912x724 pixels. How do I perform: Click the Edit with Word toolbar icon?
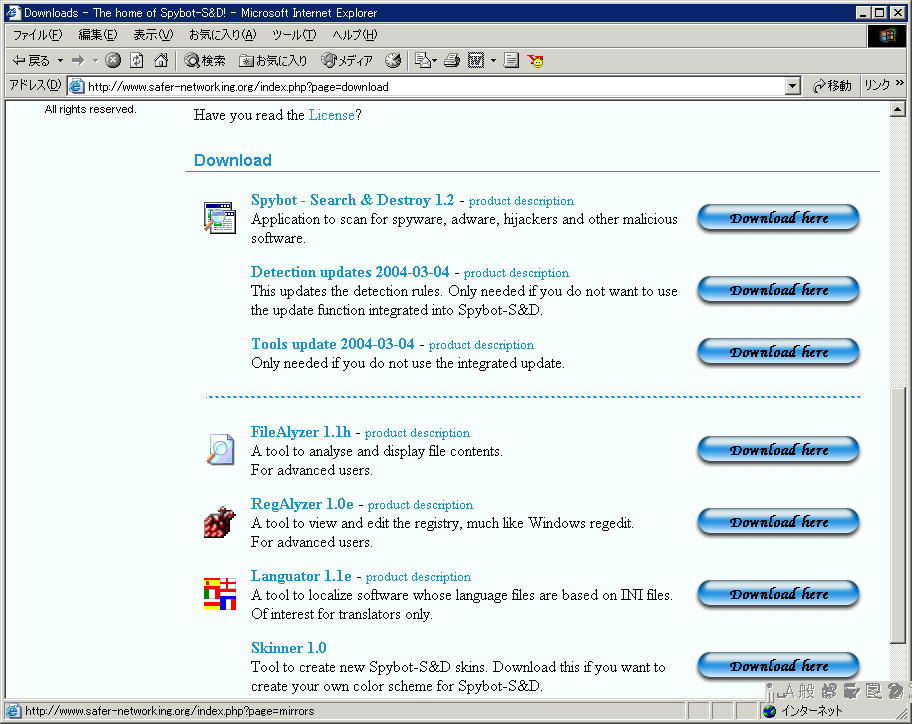click(x=476, y=60)
